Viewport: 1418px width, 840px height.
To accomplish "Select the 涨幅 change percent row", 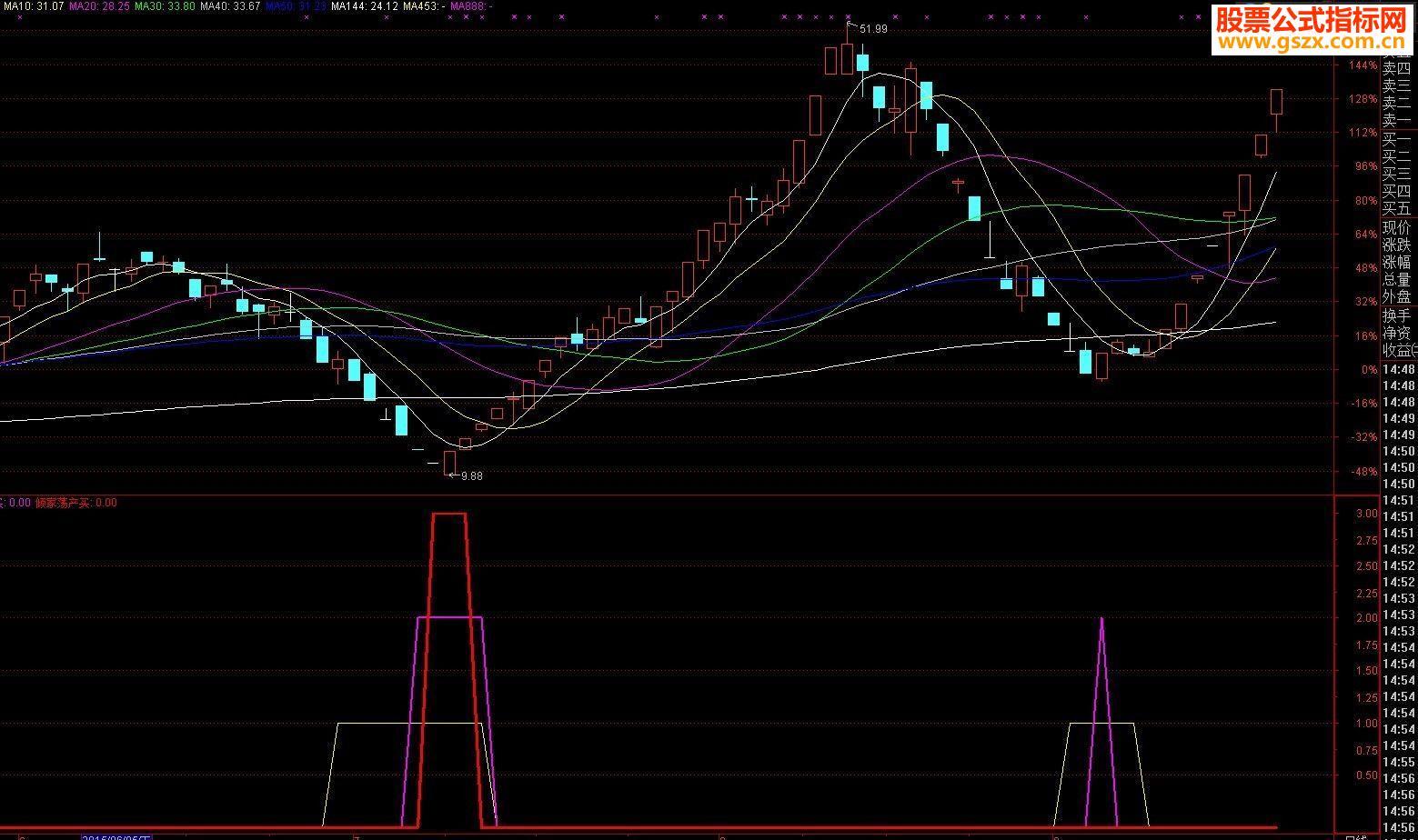I will pos(1396,262).
